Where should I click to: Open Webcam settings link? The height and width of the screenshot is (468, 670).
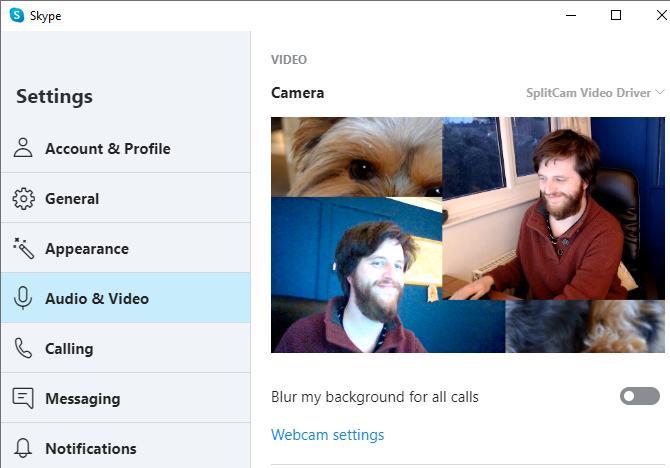327,435
